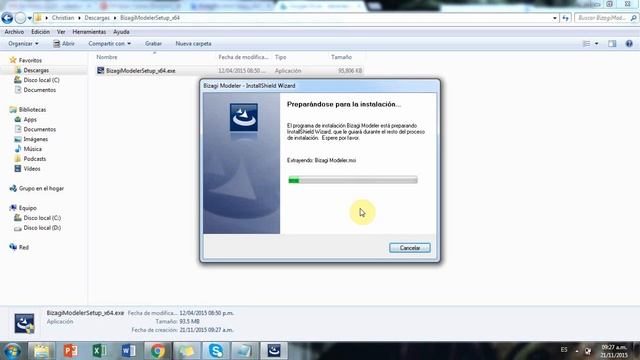Viewport: 640px width, 360px height.
Task: Sort by Fecha de modifica... column
Action: point(243,57)
